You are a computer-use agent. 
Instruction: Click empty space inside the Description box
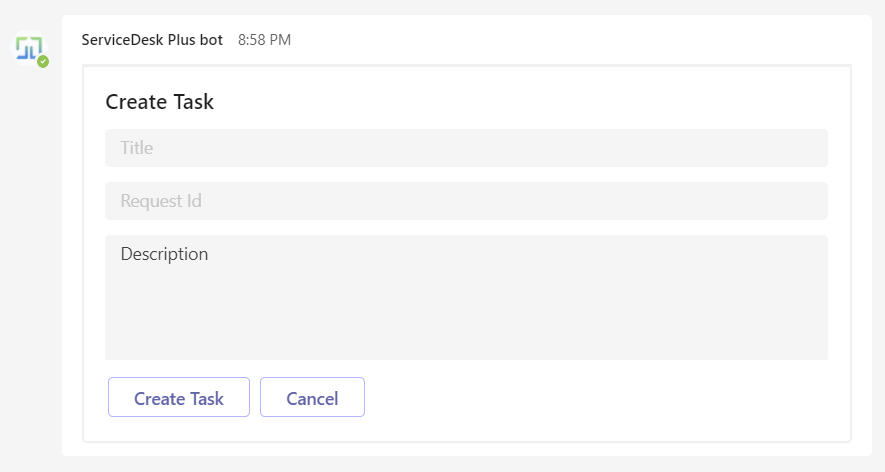click(500, 315)
